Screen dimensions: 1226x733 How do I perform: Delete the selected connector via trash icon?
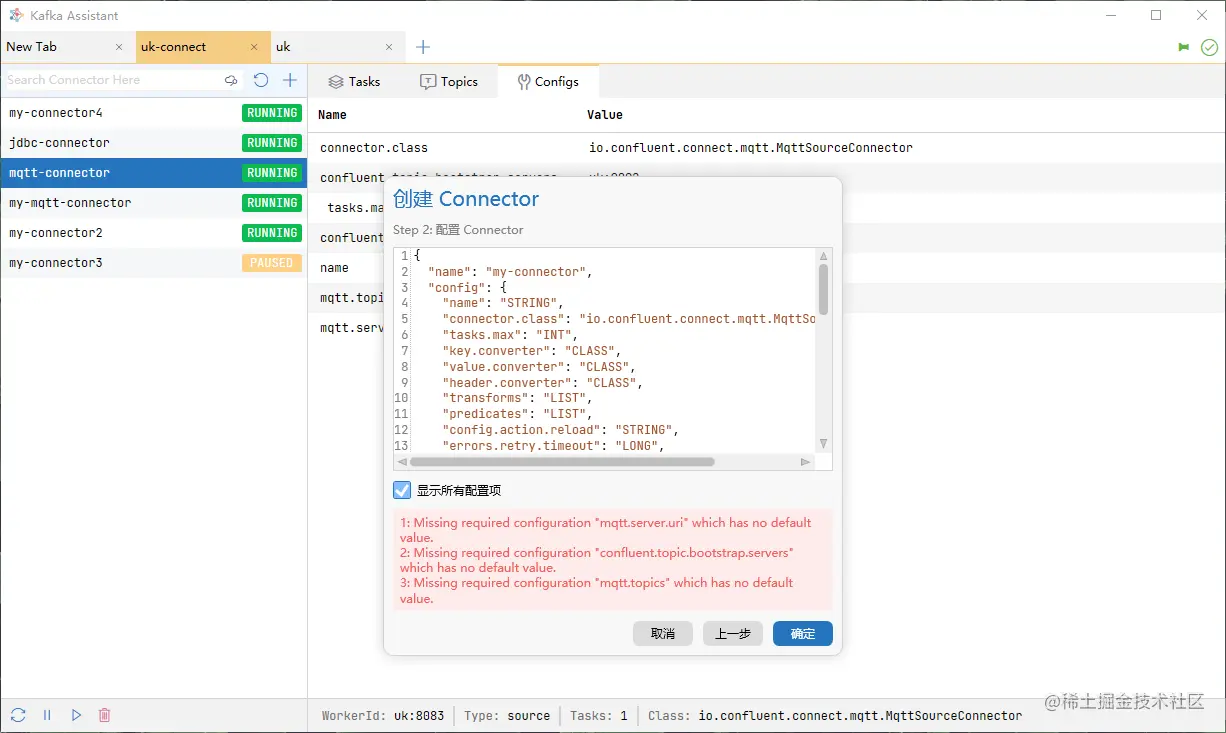click(x=104, y=715)
